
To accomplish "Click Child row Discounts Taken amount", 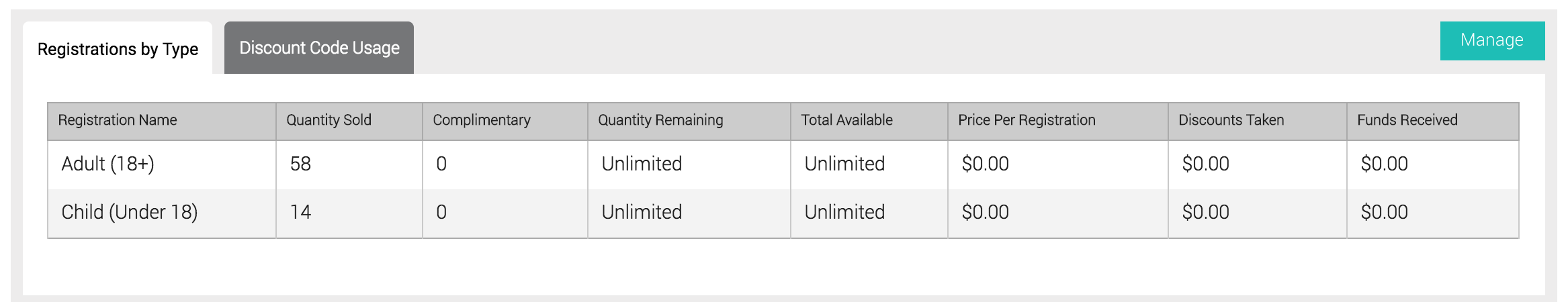I will point(1205,212).
